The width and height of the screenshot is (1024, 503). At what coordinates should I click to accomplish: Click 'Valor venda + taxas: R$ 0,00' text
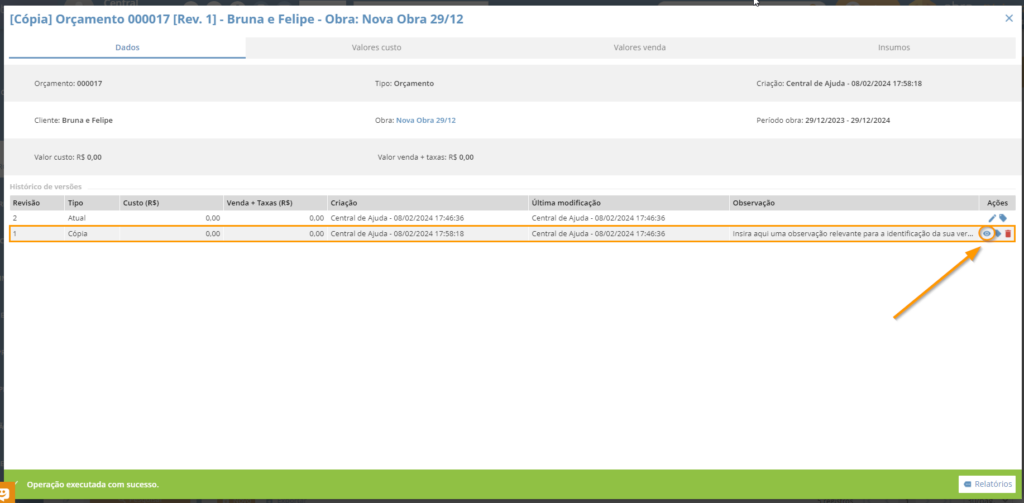[426, 157]
